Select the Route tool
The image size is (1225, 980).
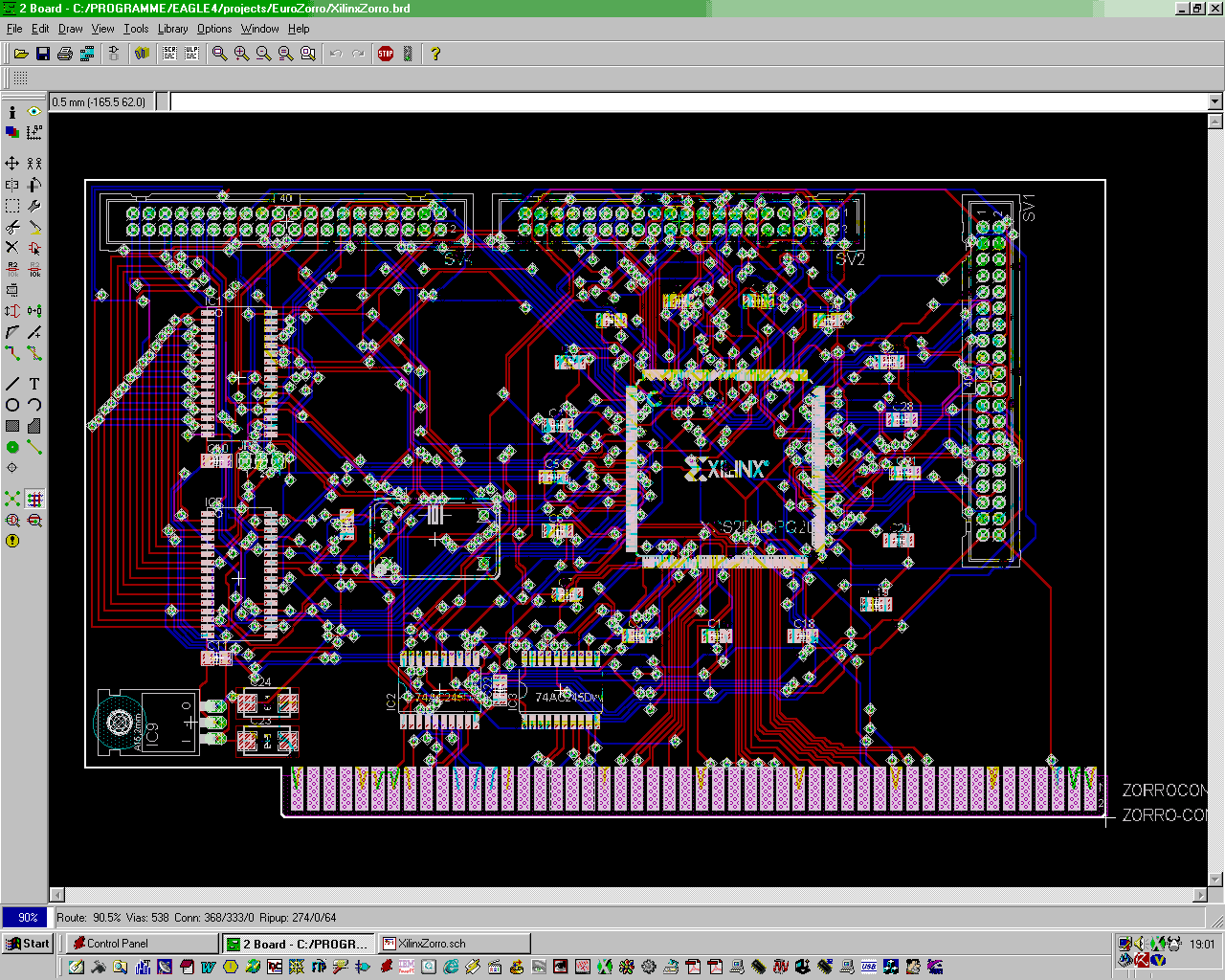coord(12,353)
